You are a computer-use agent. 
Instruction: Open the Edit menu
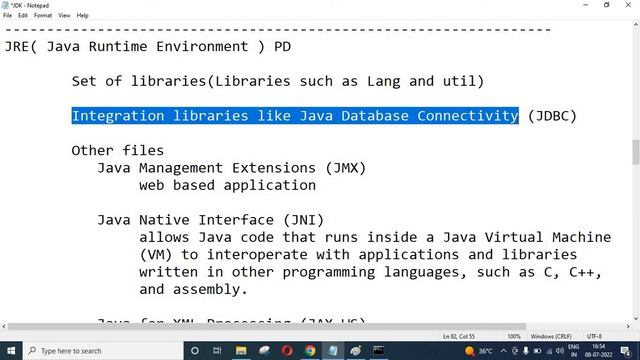23,16
